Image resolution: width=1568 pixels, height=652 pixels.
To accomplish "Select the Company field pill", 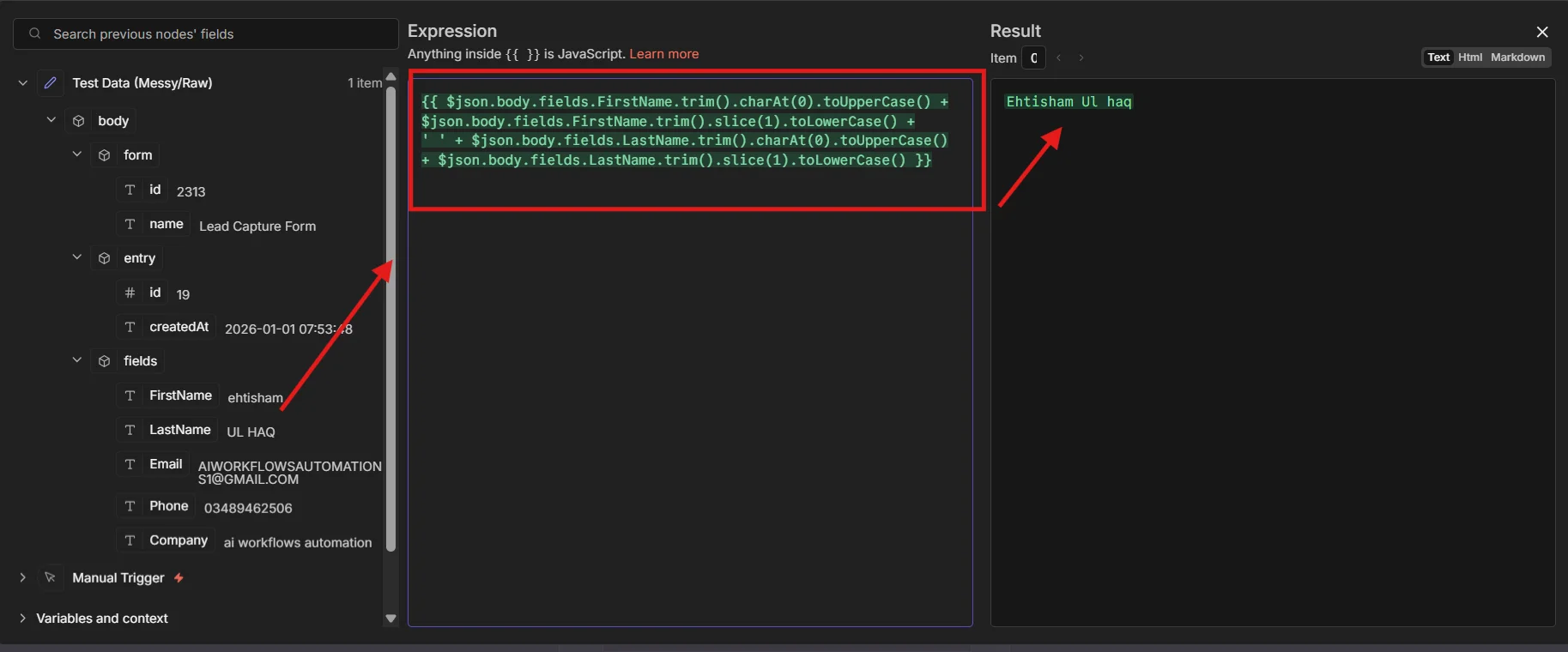I will click(165, 540).
